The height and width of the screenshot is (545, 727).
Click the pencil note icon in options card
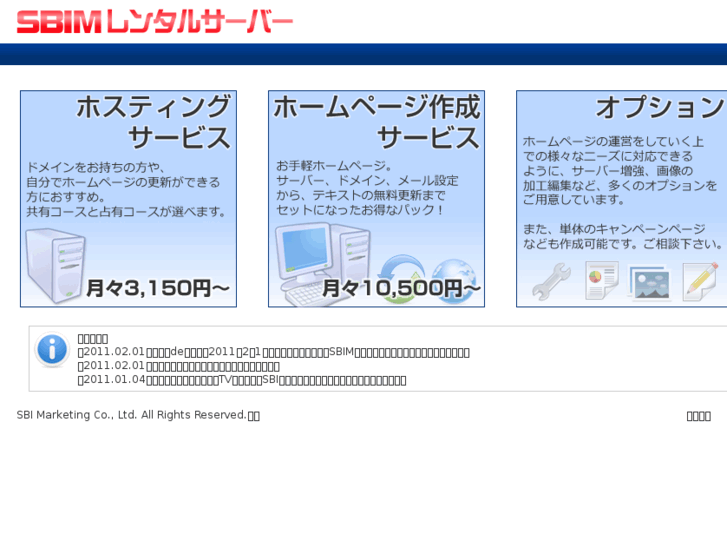701,281
